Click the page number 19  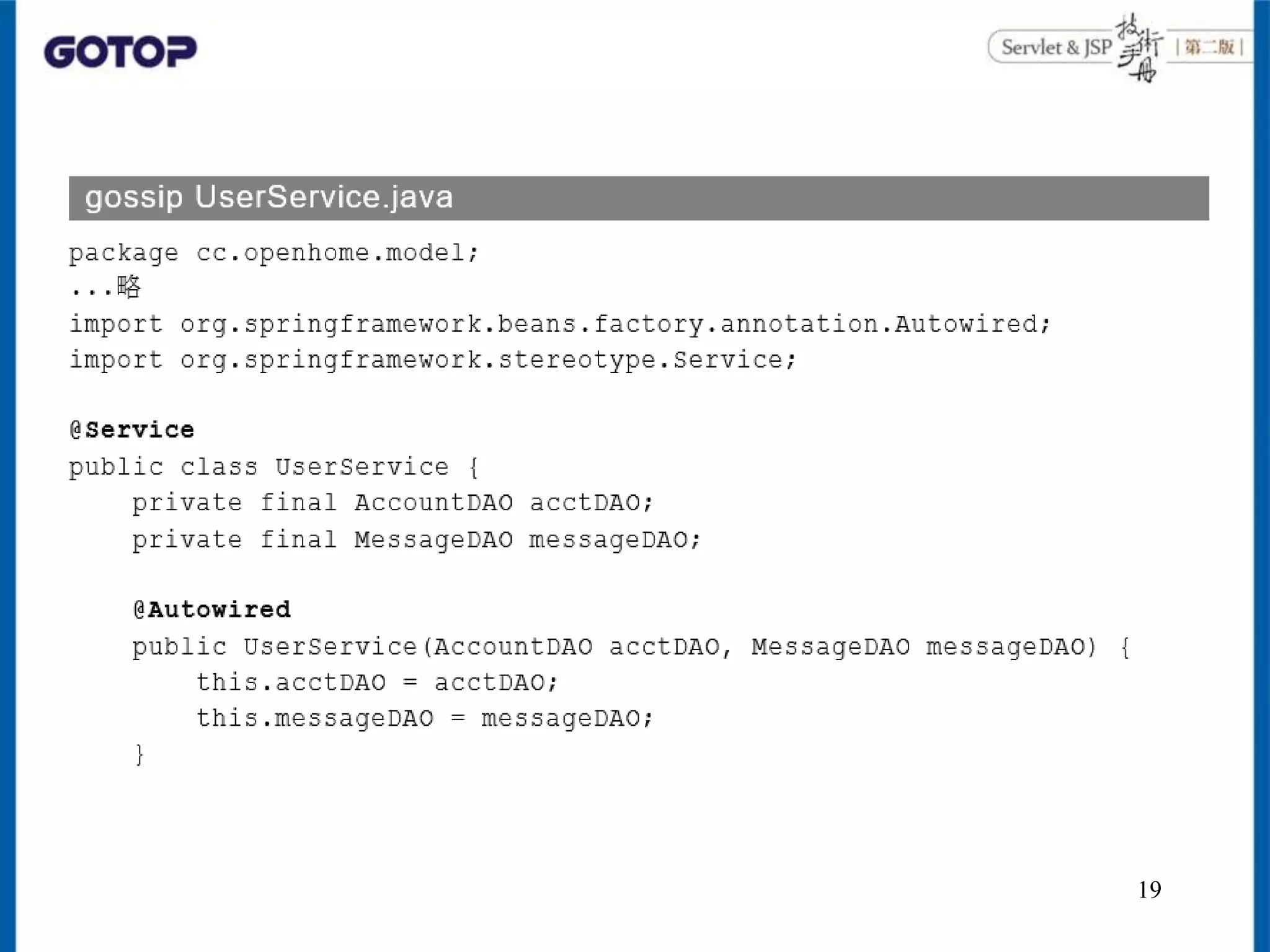point(1149,890)
